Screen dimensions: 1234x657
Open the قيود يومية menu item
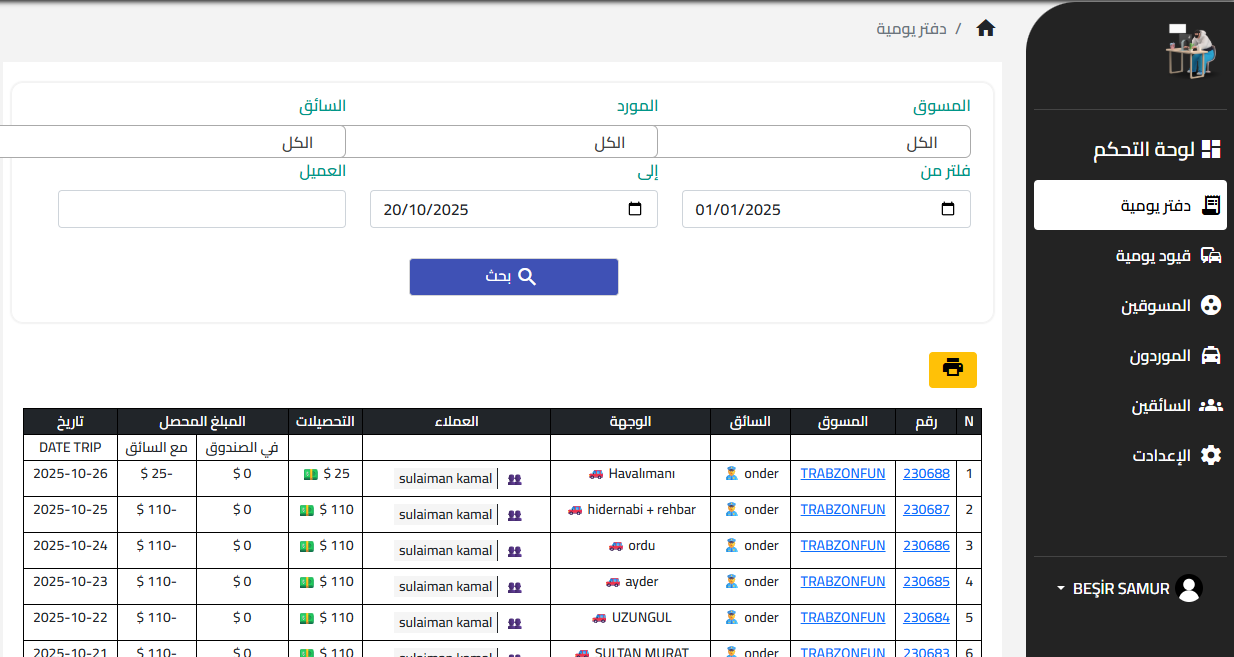1130,255
